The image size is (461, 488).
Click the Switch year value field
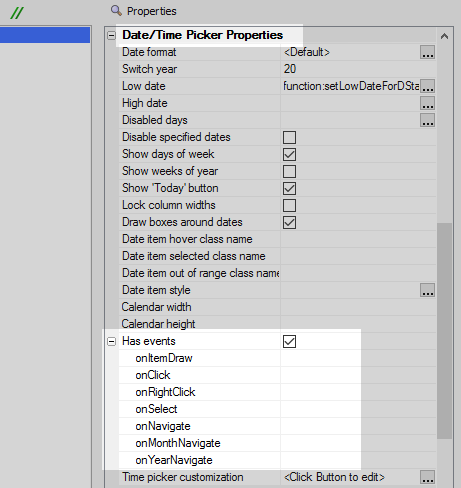pos(358,69)
